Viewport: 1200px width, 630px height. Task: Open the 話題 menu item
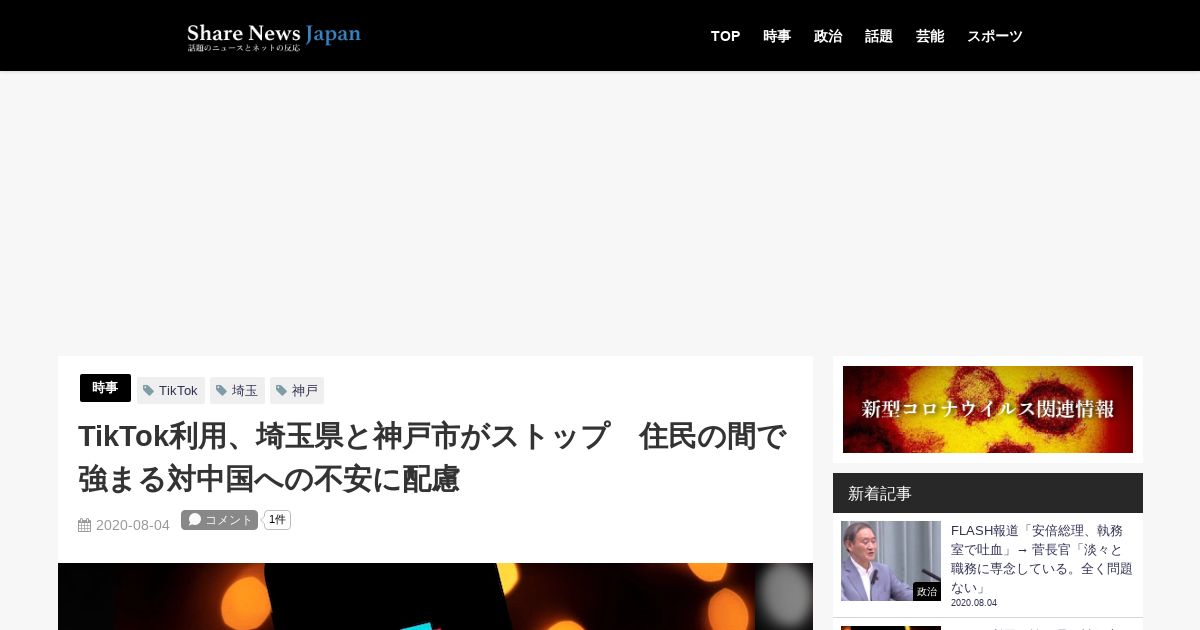pyautogui.click(x=879, y=36)
